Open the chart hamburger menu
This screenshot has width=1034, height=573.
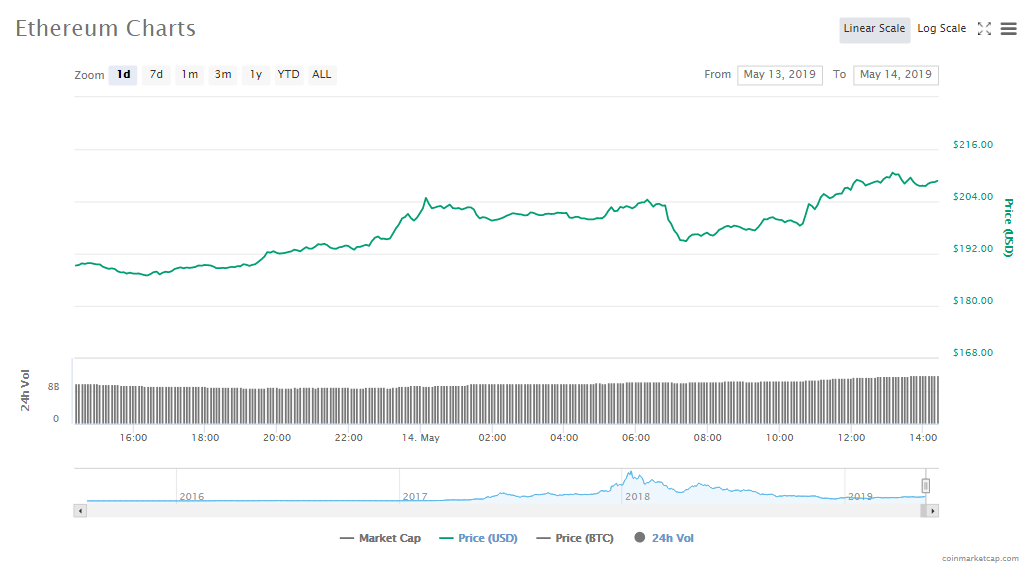pos(1008,29)
